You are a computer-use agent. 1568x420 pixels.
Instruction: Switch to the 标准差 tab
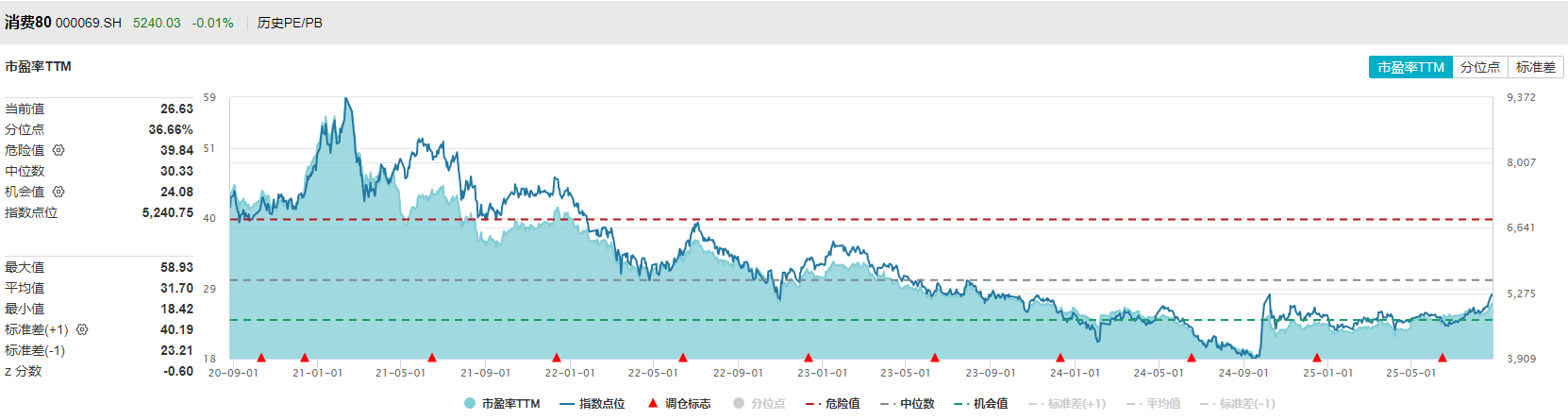[1536, 67]
